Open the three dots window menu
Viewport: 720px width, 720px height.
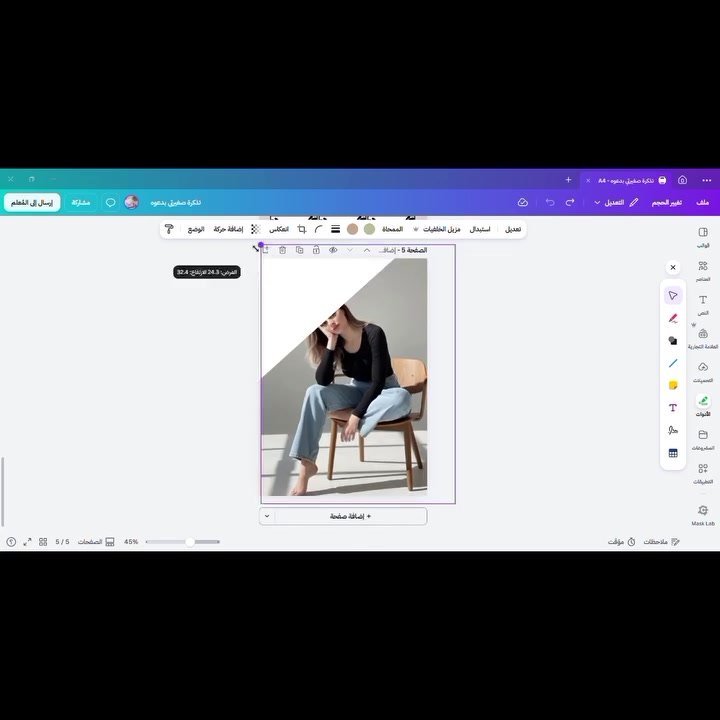coord(707,180)
